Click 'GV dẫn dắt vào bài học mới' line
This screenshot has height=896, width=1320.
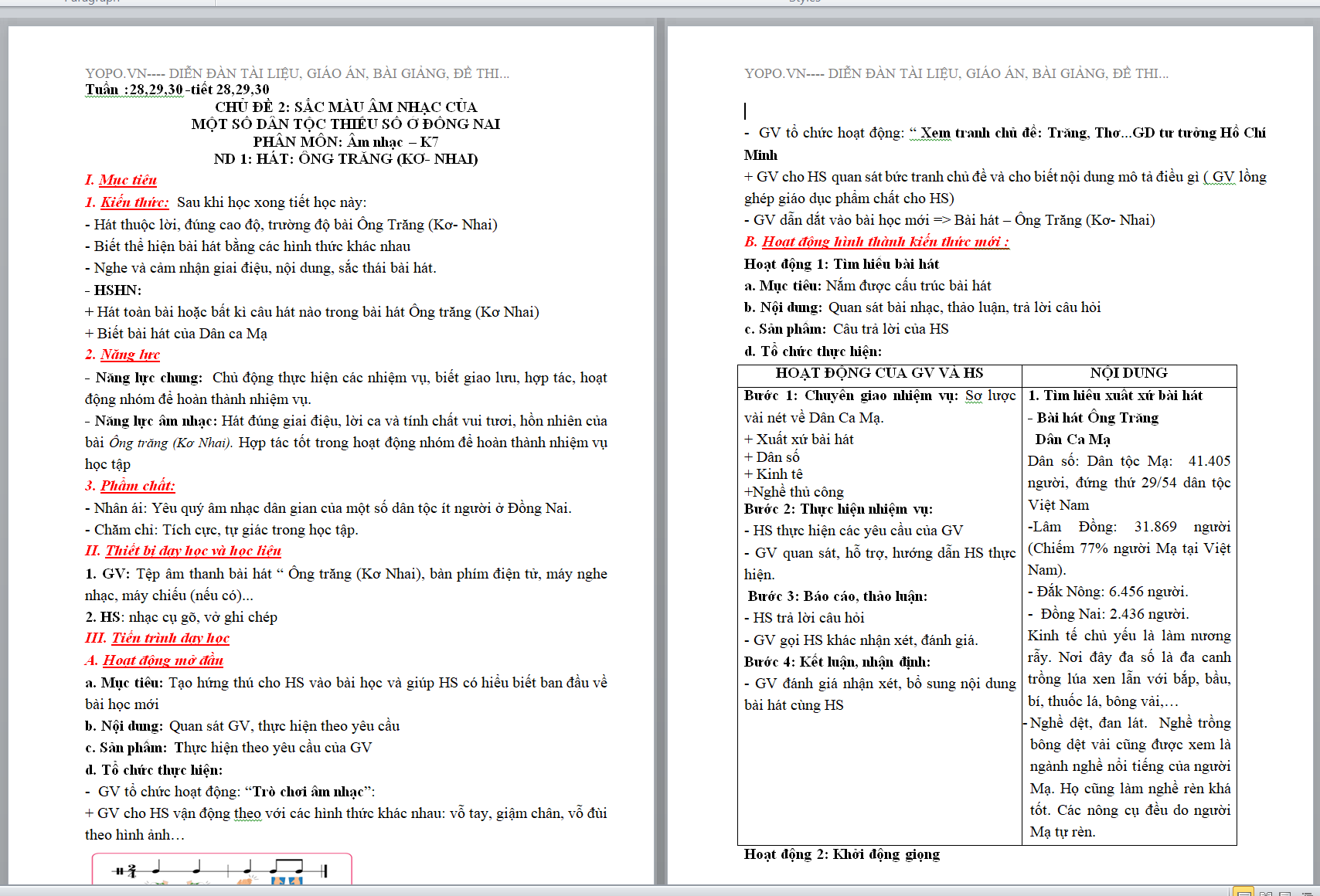coord(949,220)
